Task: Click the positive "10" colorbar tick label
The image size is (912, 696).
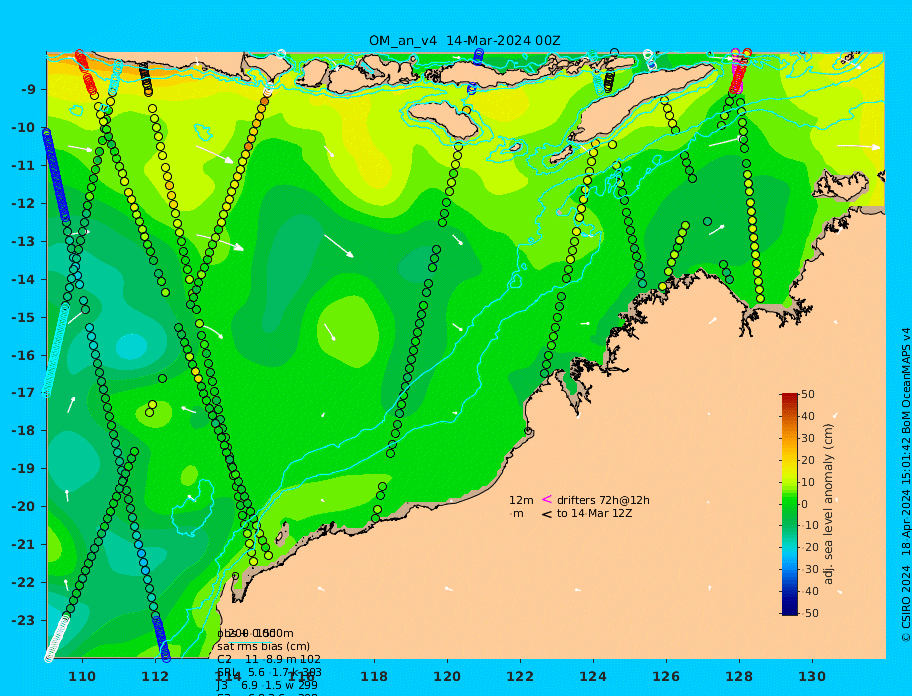Action: 808,482
